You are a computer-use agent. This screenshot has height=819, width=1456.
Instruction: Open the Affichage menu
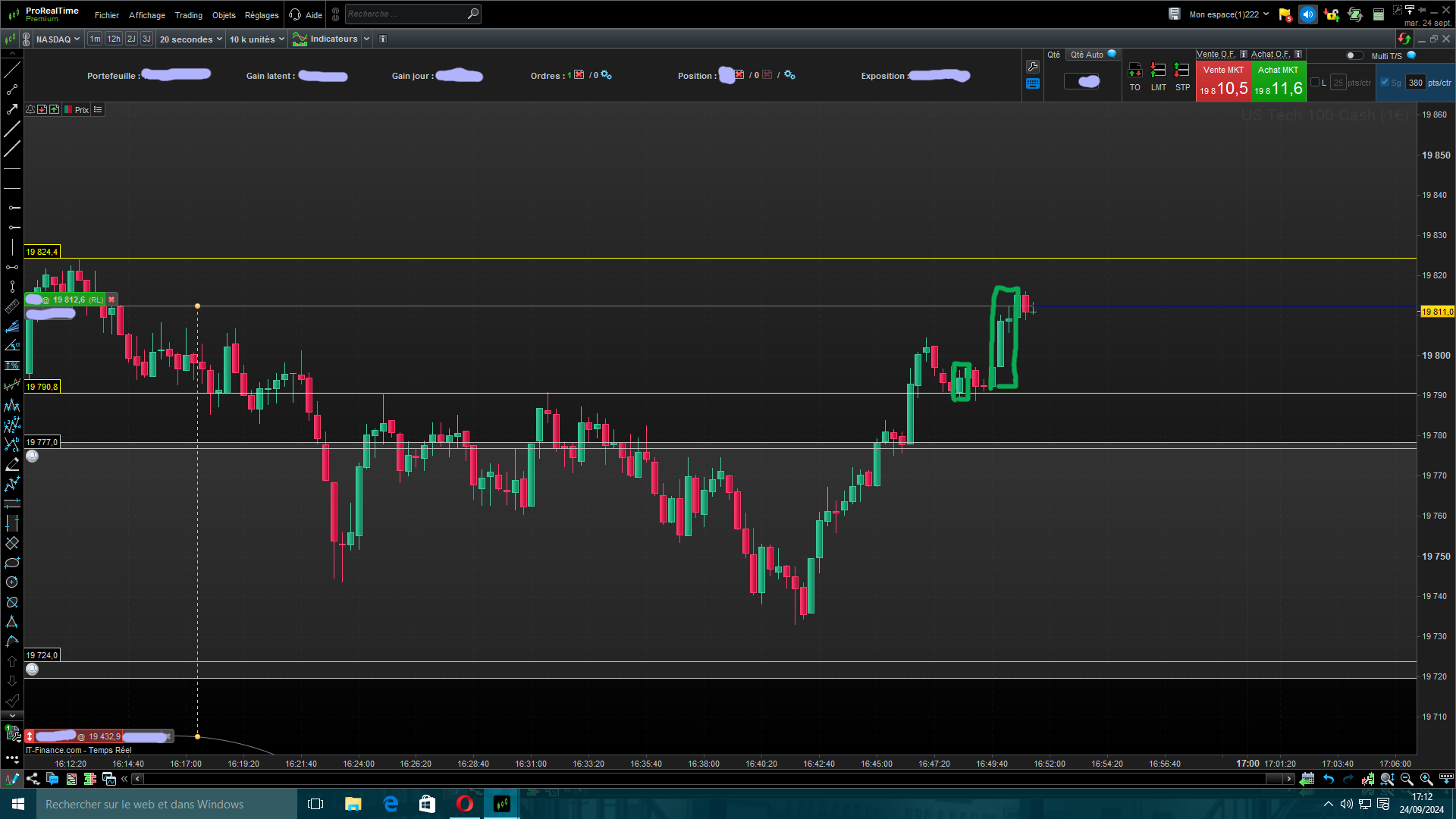point(146,15)
